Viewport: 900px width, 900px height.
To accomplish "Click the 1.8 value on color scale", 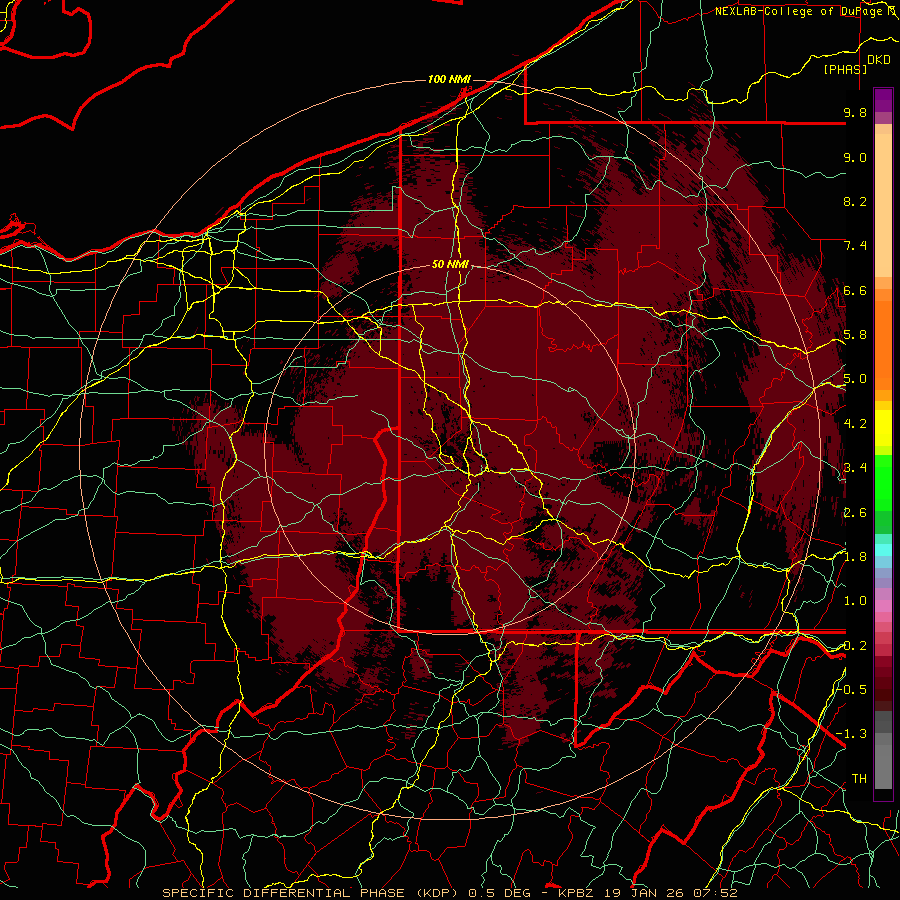I will click(x=855, y=557).
